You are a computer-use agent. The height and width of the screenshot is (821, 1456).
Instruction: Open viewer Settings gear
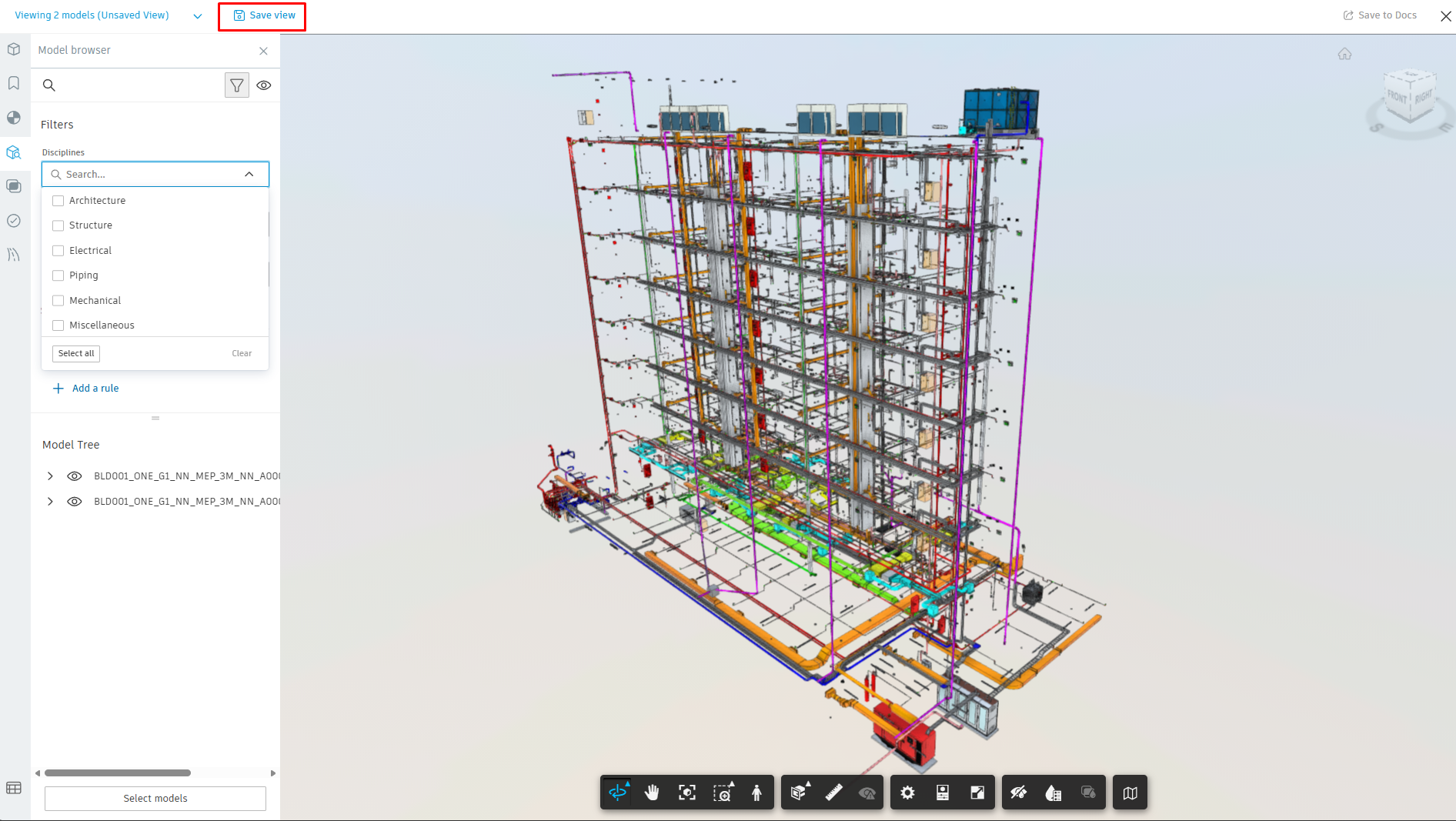click(907, 793)
